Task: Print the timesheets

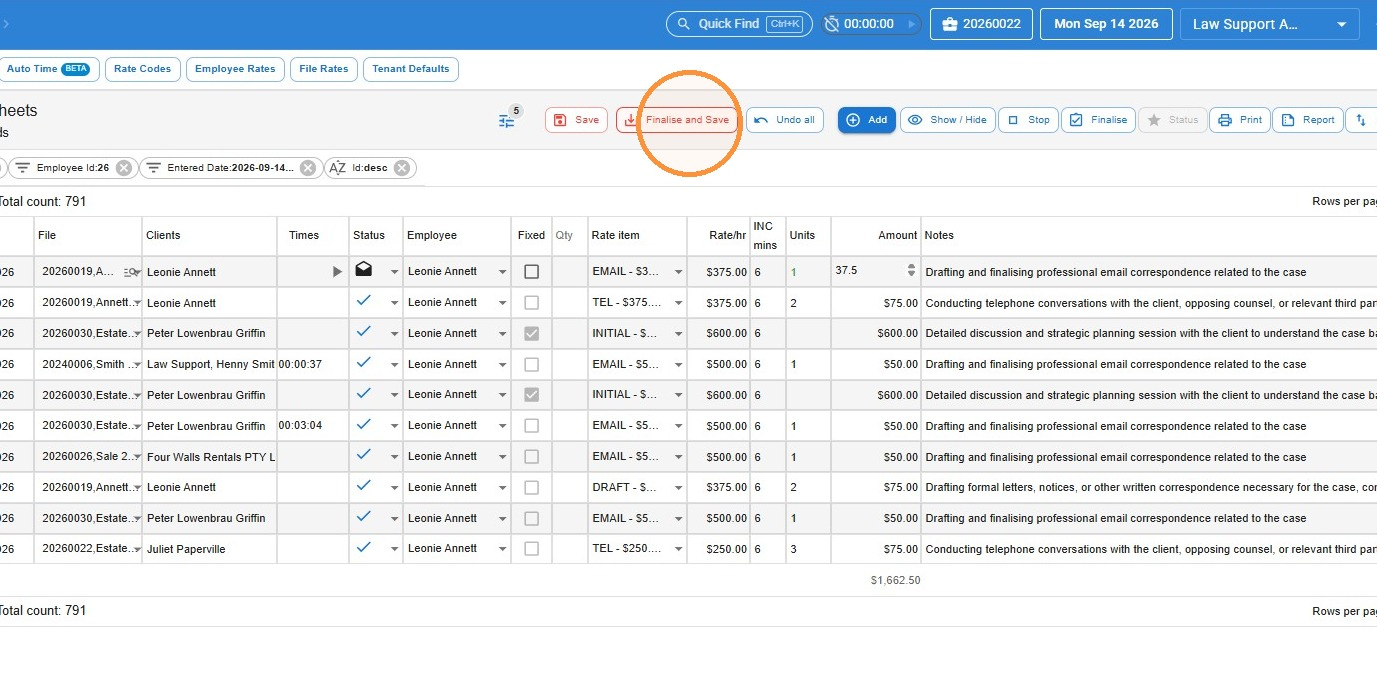Action: [1240, 120]
